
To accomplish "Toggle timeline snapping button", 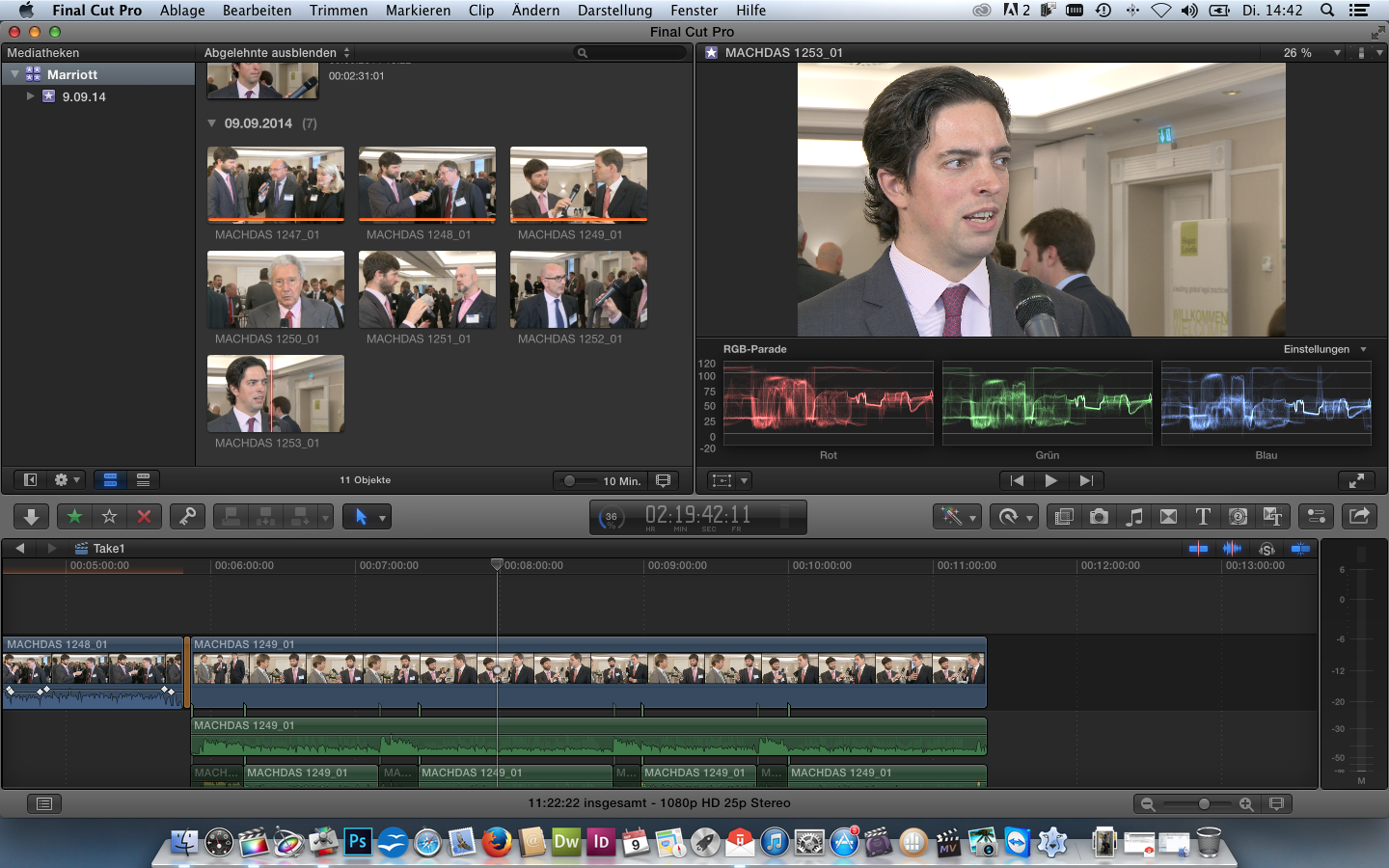I will coord(1300,549).
